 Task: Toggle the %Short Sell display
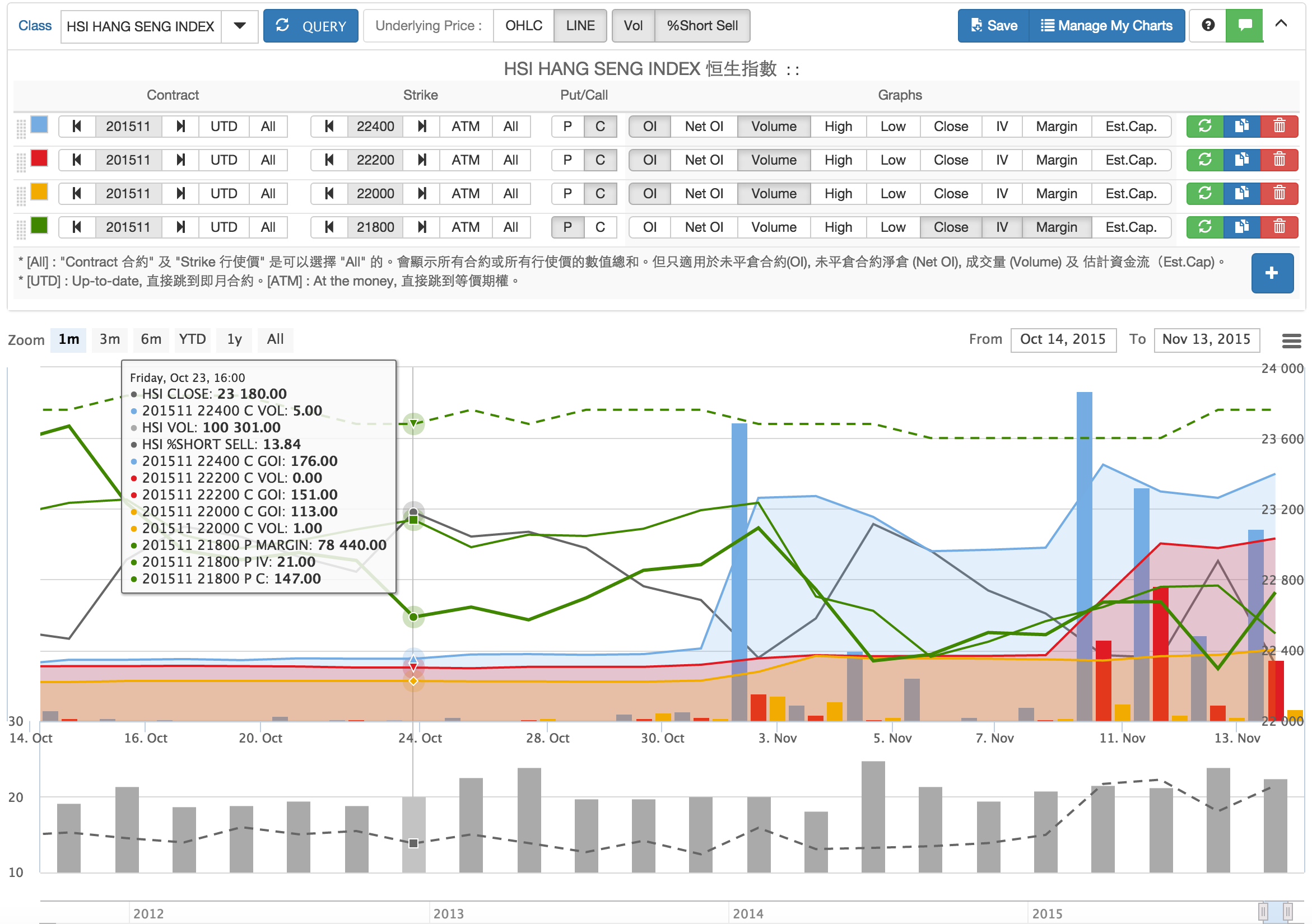coord(702,26)
